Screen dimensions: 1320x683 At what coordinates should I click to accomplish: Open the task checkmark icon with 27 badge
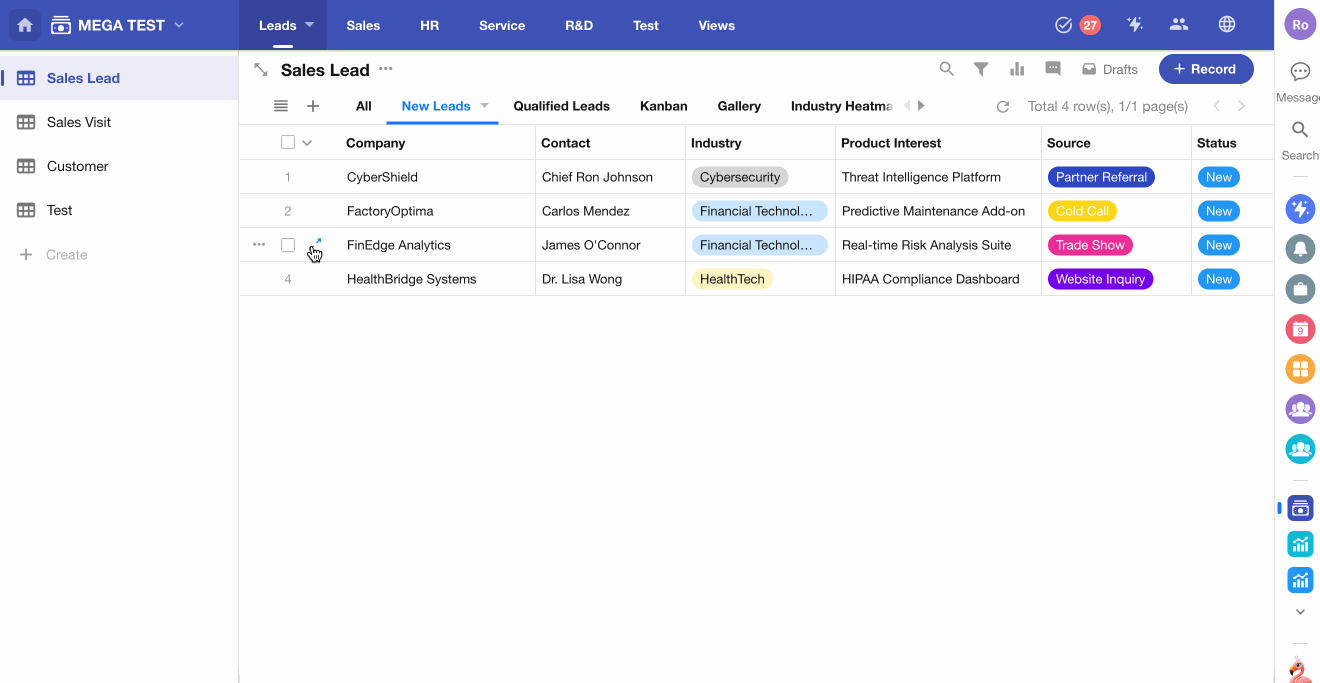[1064, 25]
